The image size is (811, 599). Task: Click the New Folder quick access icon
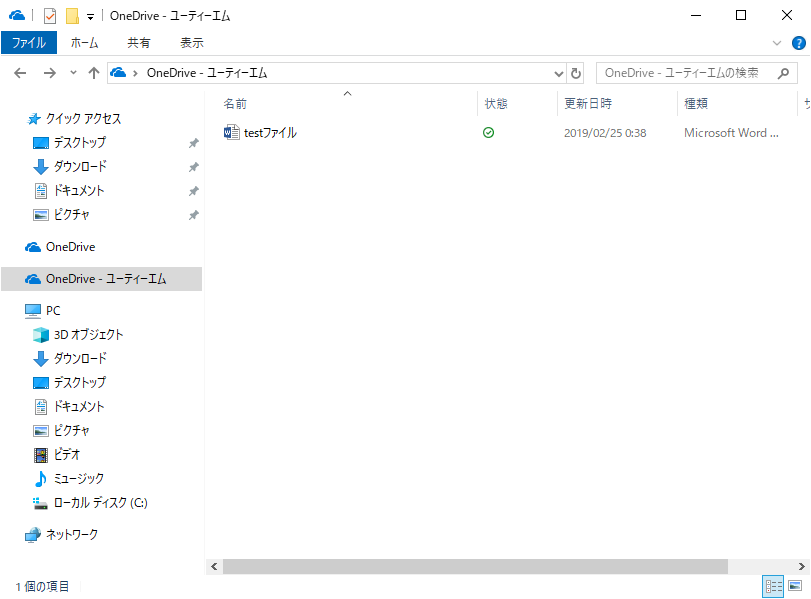pos(72,16)
